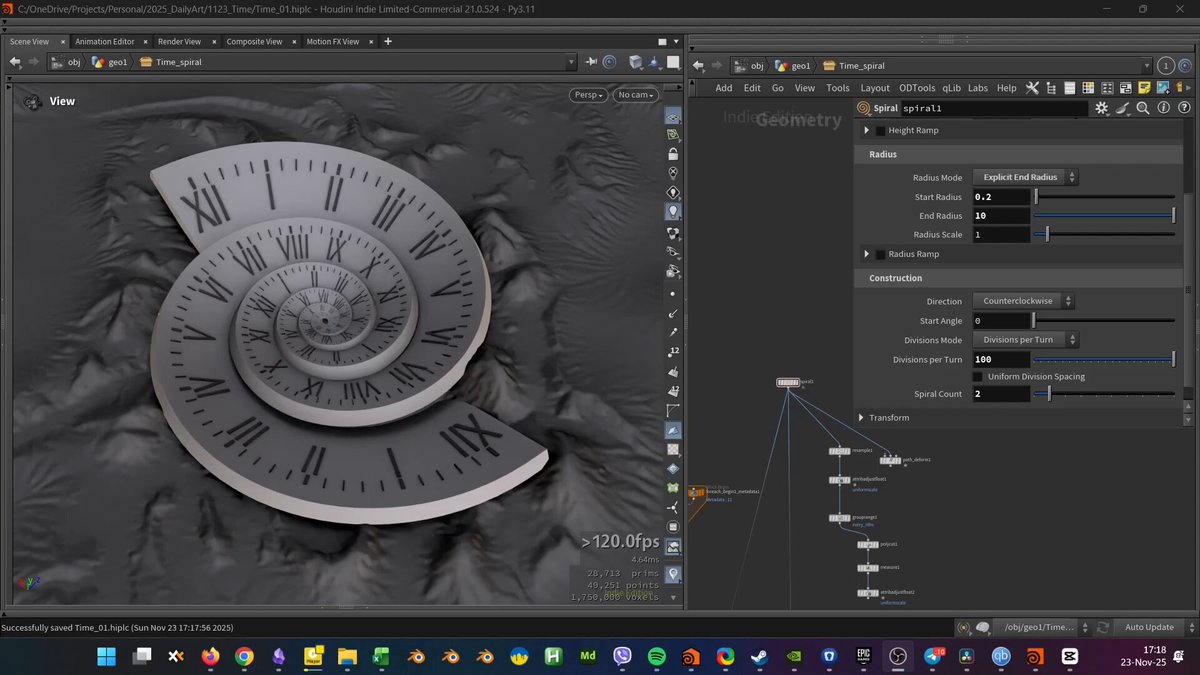Enable the Radius Ramp checkbox

880,254
